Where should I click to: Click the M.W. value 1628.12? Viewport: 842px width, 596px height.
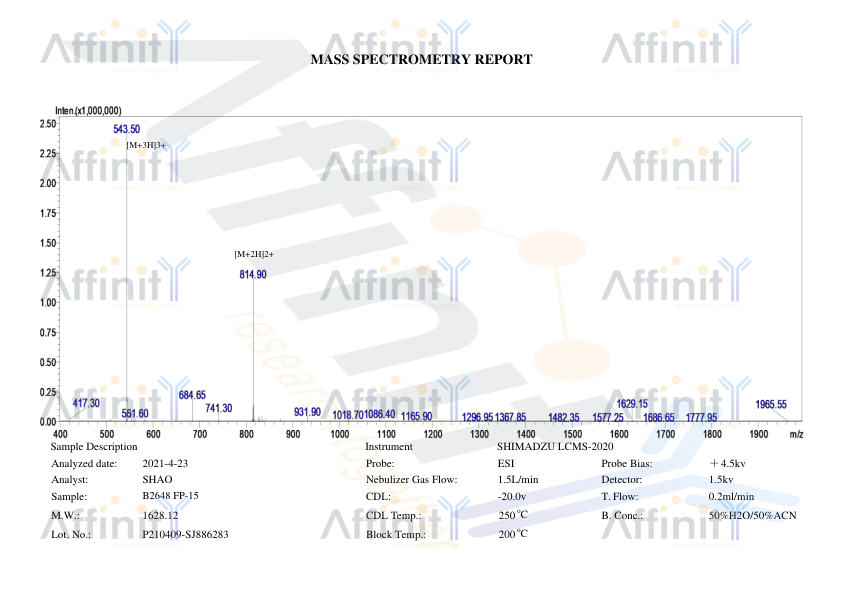click(160, 515)
